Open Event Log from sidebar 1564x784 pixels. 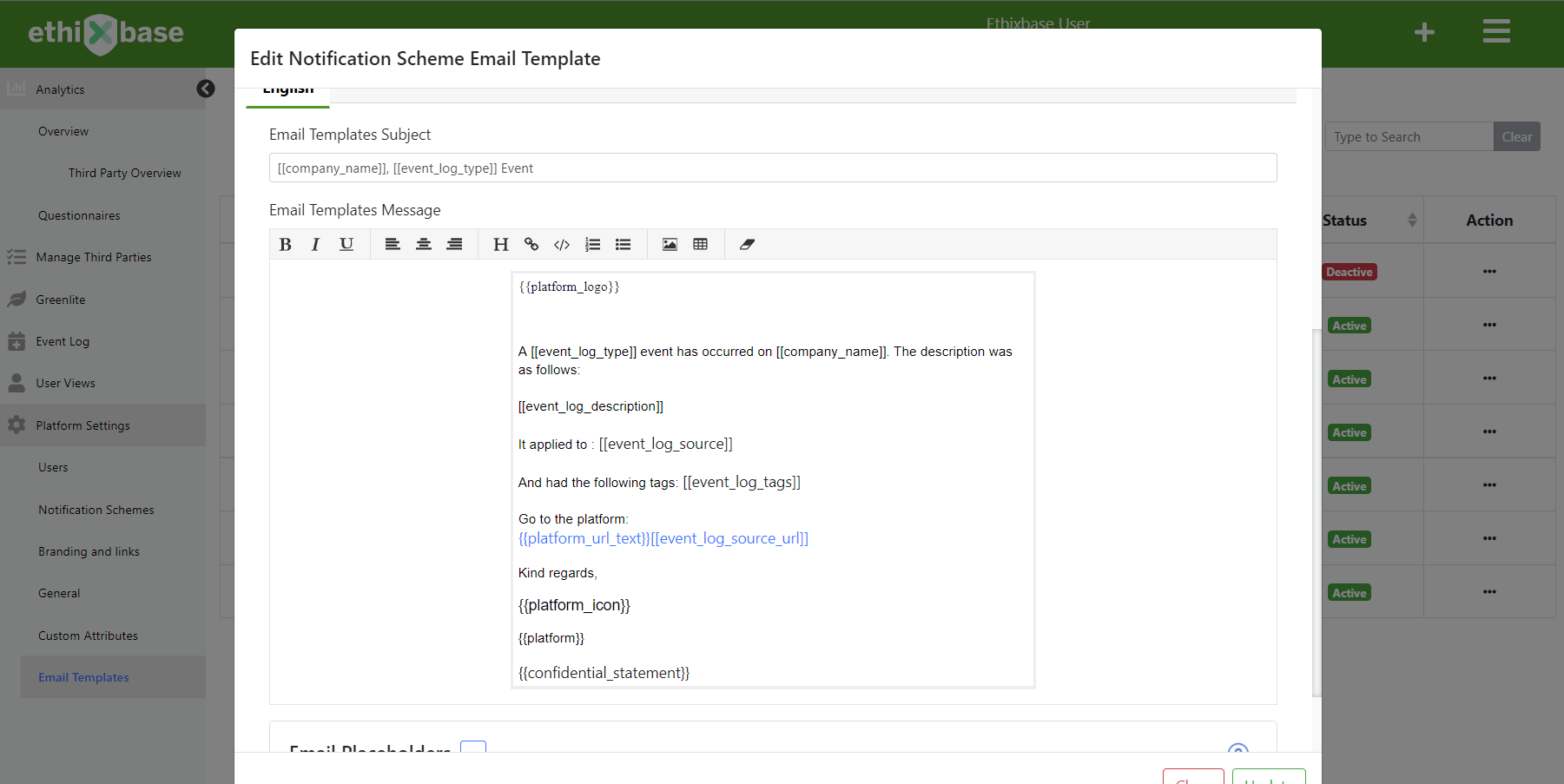(x=63, y=341)
